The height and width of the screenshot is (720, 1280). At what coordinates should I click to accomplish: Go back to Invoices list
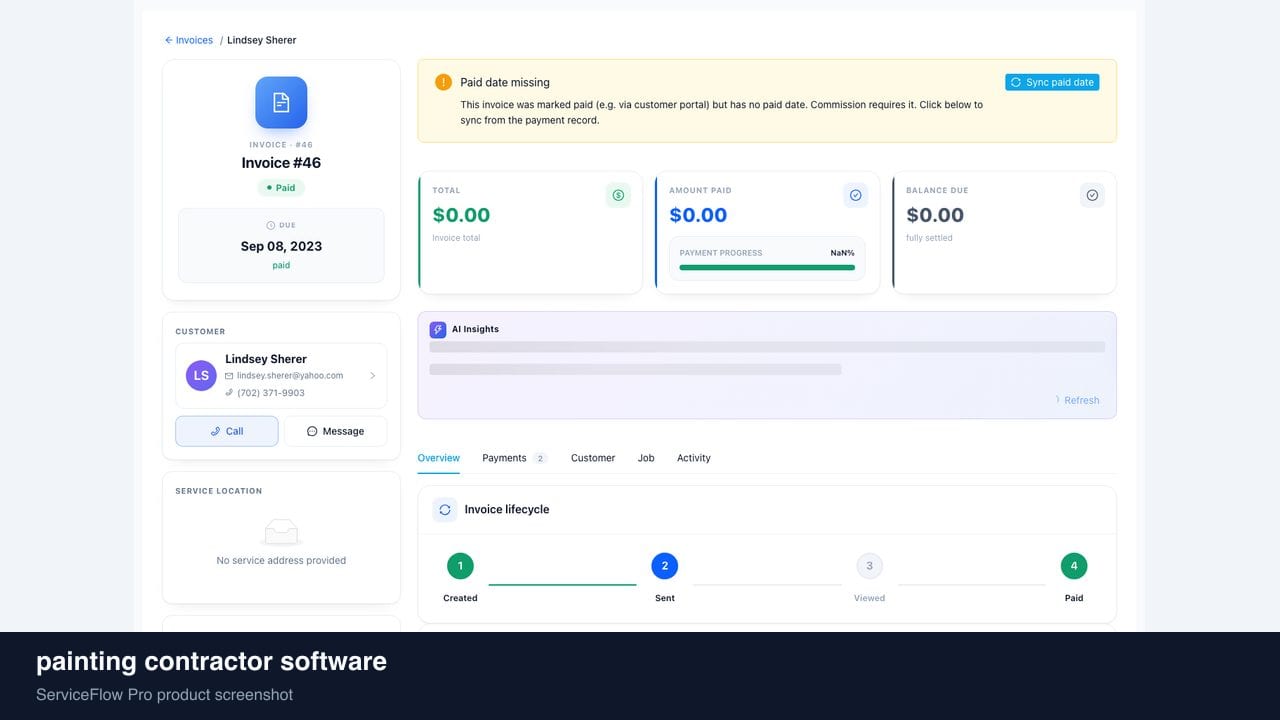tap(189, 40)
